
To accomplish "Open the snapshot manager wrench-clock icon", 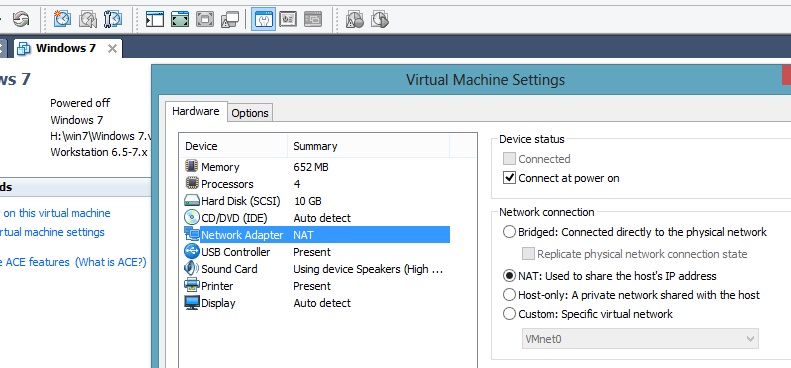I will [x=113, y=19].
